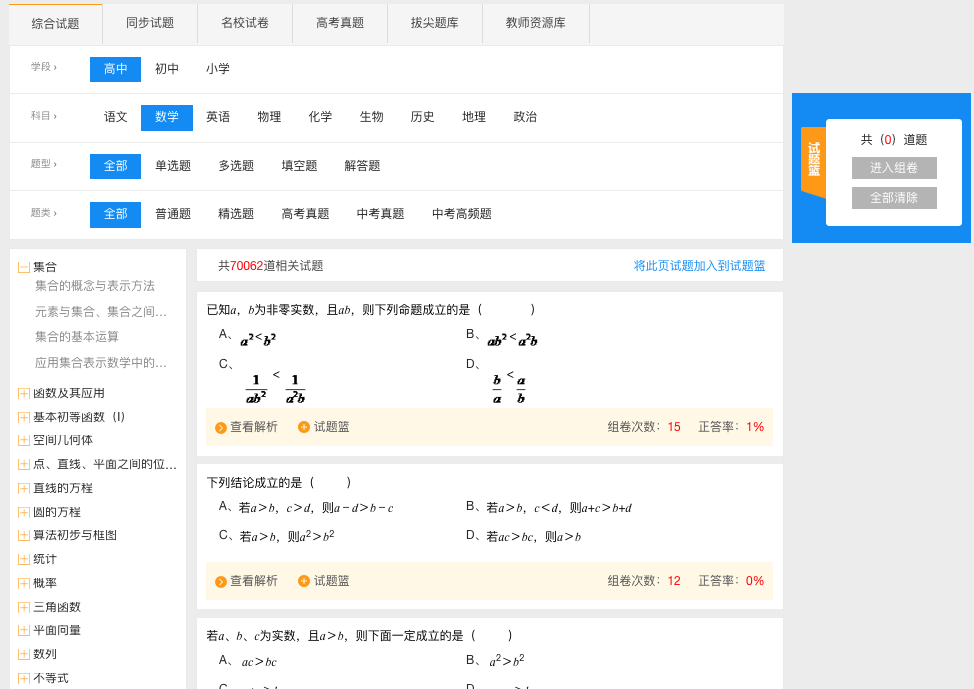The image size is (974, 689).
Task: Select 初中 school level filter
Action: click(167, 70)
